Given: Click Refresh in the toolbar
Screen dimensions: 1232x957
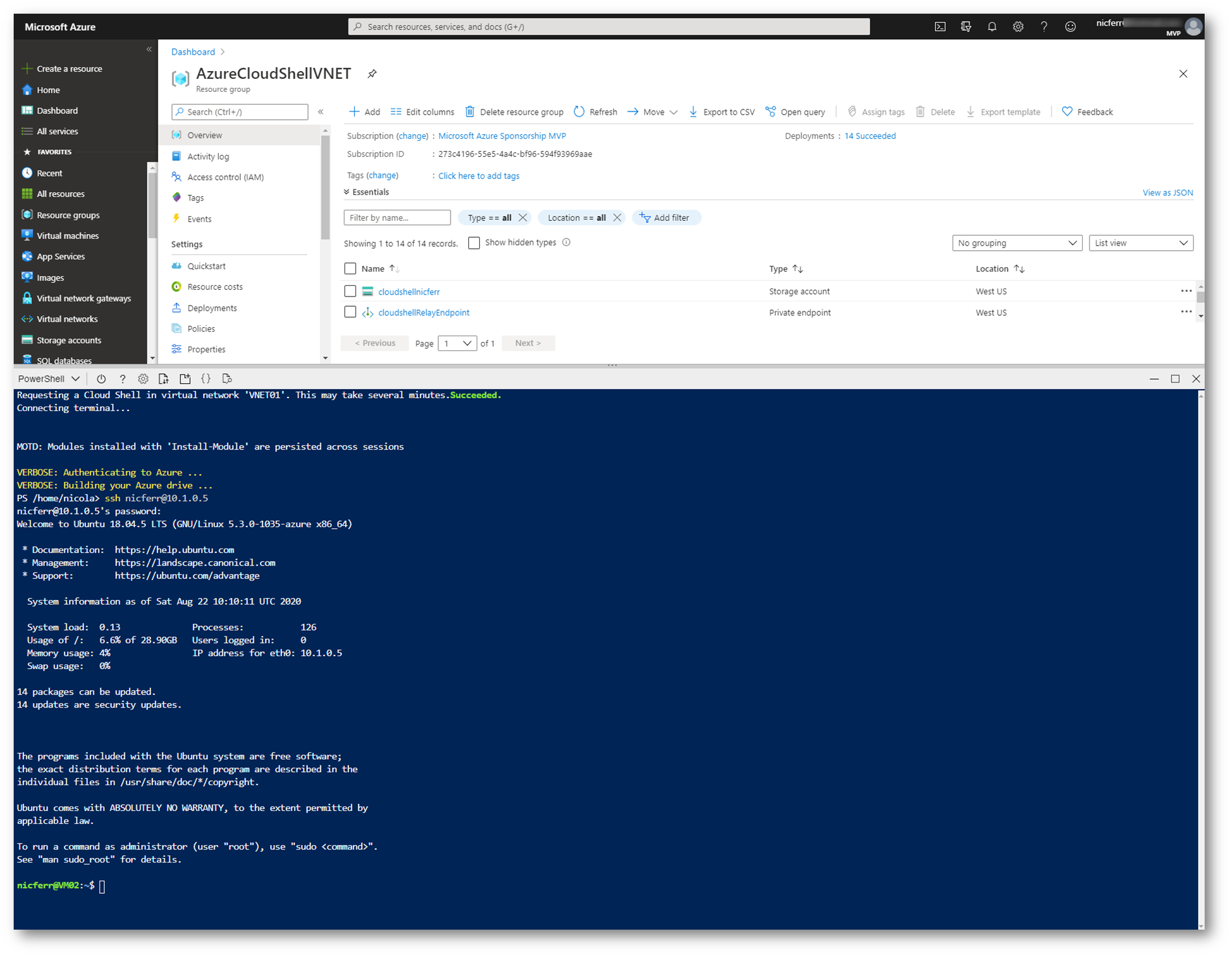Looking at the screenshot, I should (596, 112).
